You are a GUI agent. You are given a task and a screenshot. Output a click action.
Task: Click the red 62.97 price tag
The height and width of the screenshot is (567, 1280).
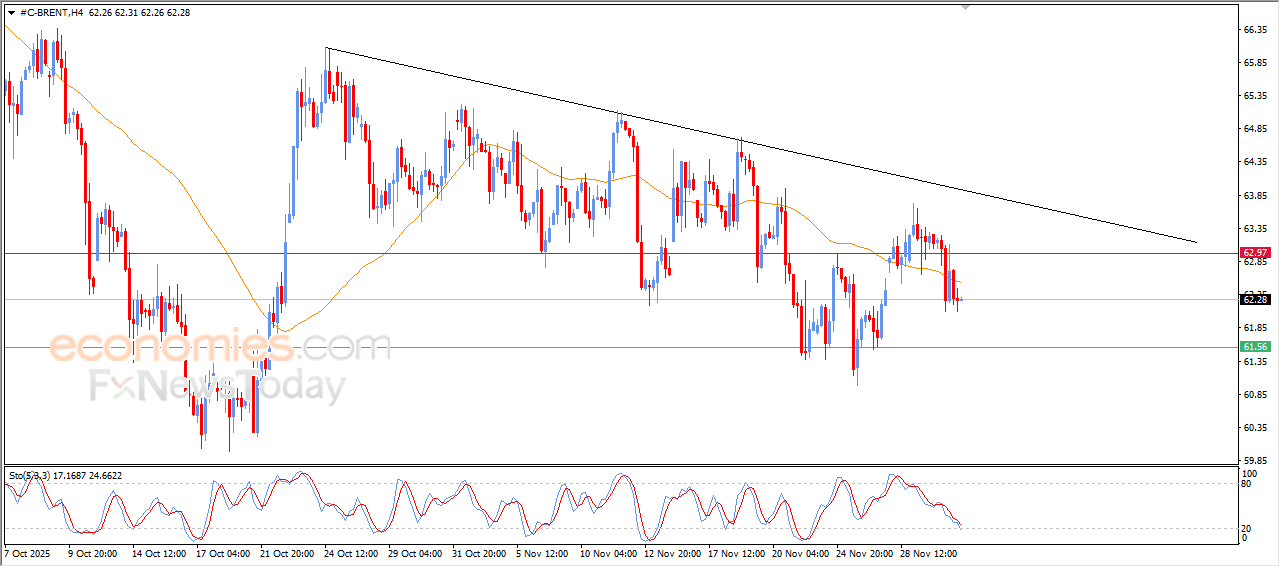pyautogui.click(x=1254, y=253)
